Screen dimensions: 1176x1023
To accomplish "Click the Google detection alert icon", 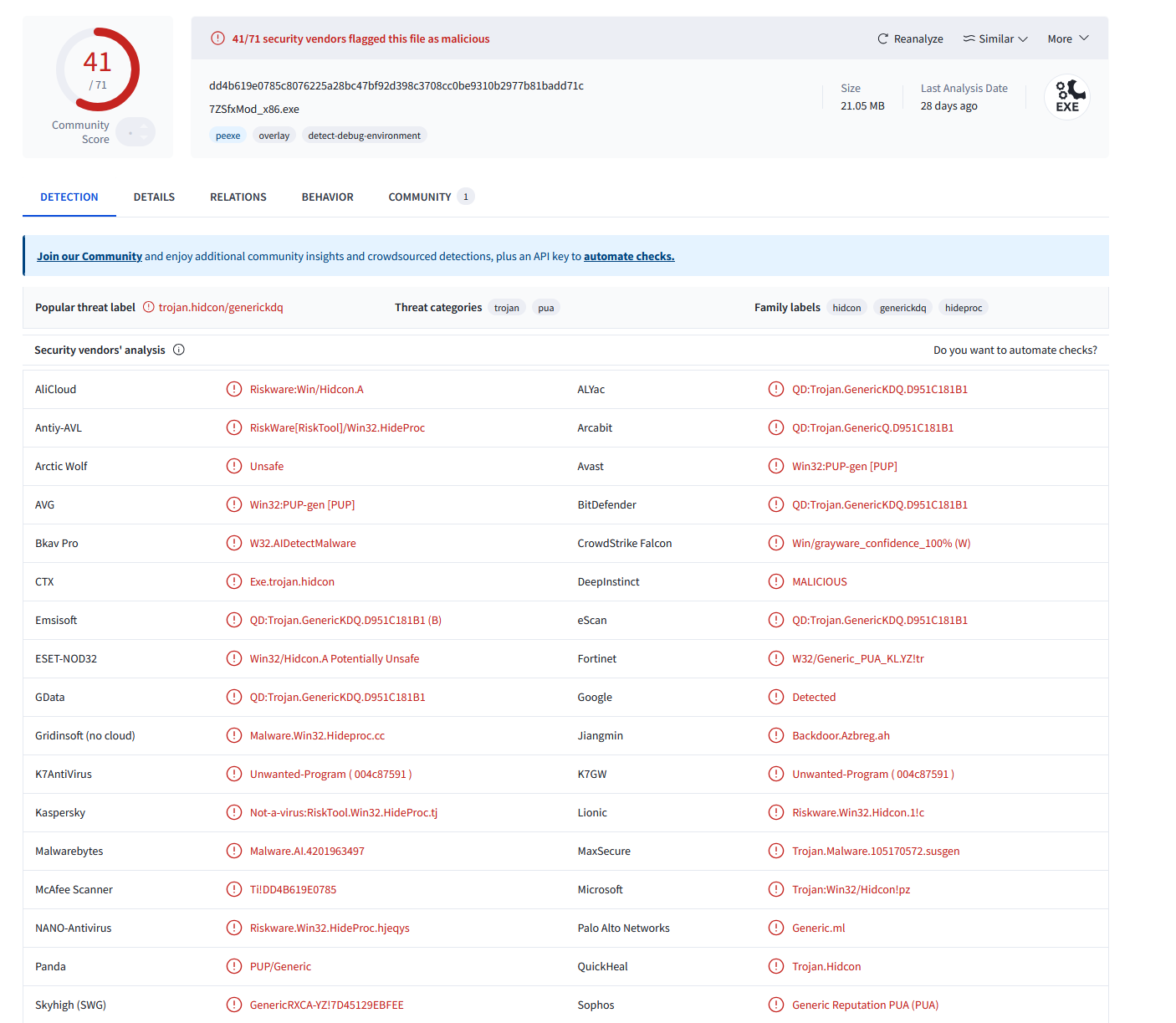I will click(x=776, y=697).
